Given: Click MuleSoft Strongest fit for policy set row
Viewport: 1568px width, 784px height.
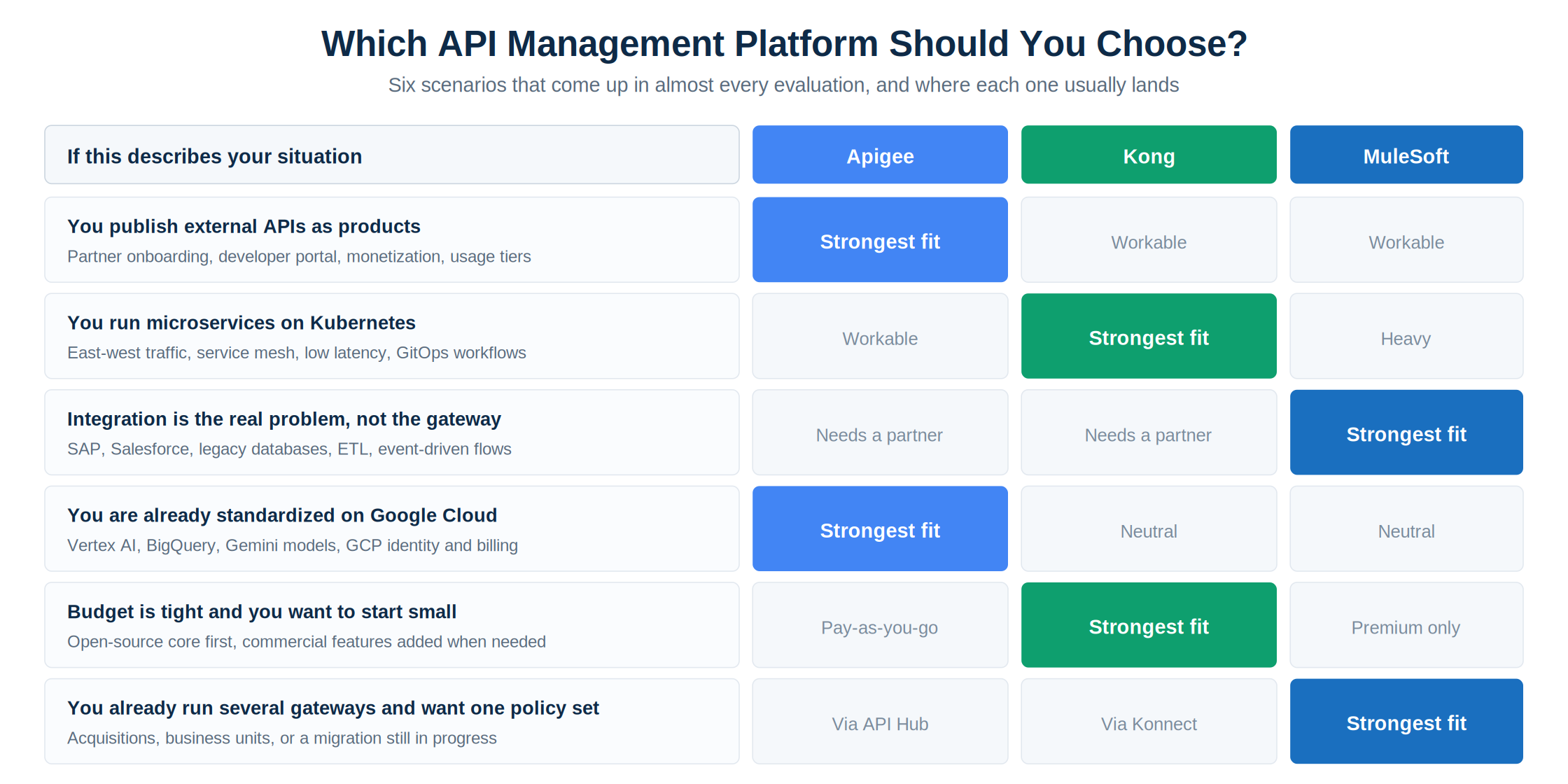Looking at the screenshot, I should pos(1406,721).
